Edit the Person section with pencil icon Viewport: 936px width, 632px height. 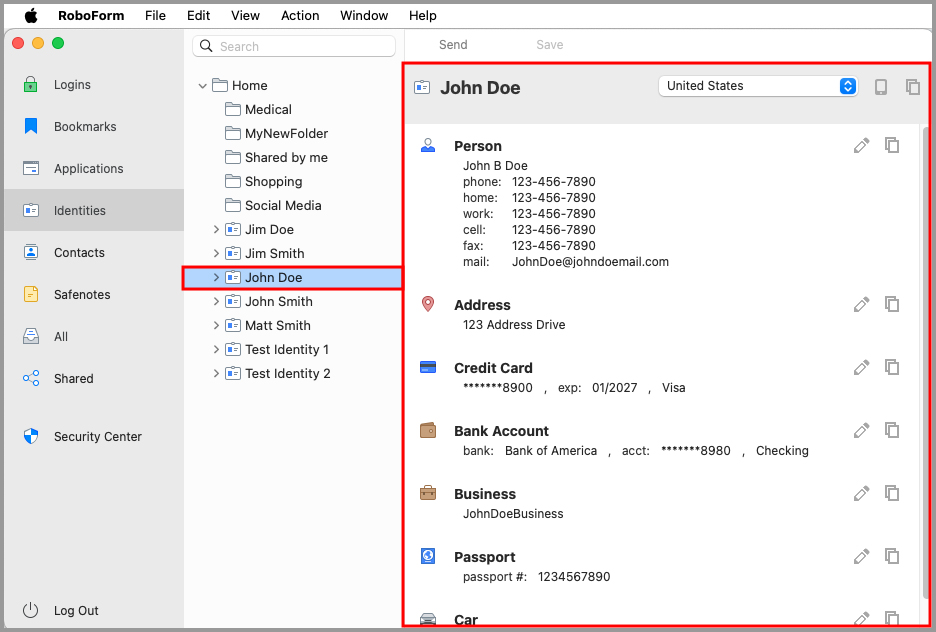coord(861,145)
